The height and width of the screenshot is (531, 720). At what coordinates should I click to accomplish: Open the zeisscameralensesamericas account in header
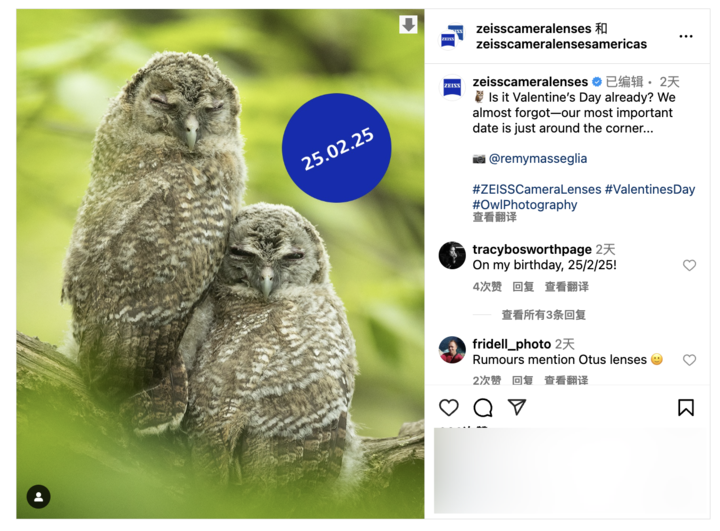coord(561,44)
